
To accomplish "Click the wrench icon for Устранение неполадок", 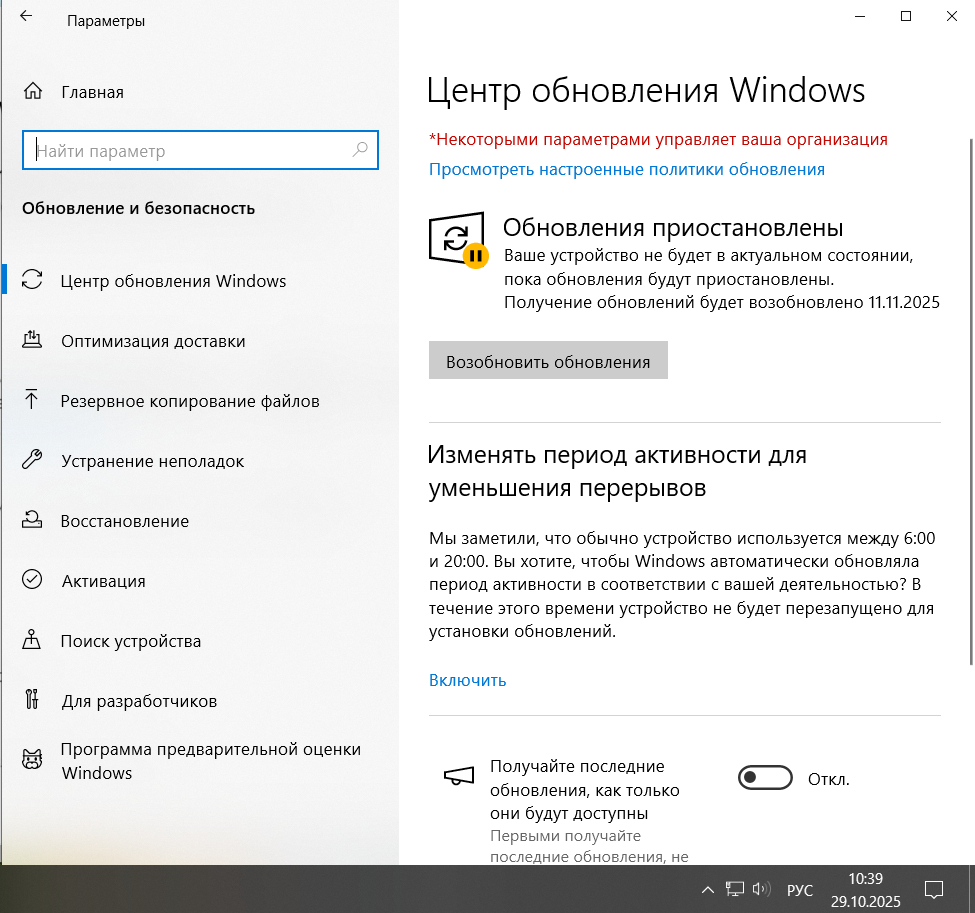I will coord(32,460).
